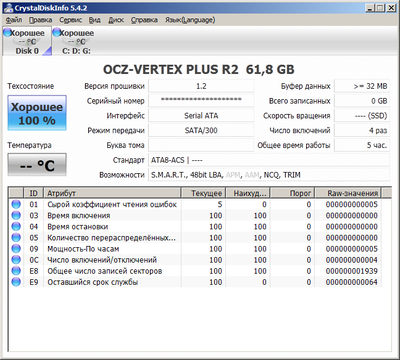400x360 pixels.
Task: Click the -- °C temperature button
Action: (x=37, y=165)
